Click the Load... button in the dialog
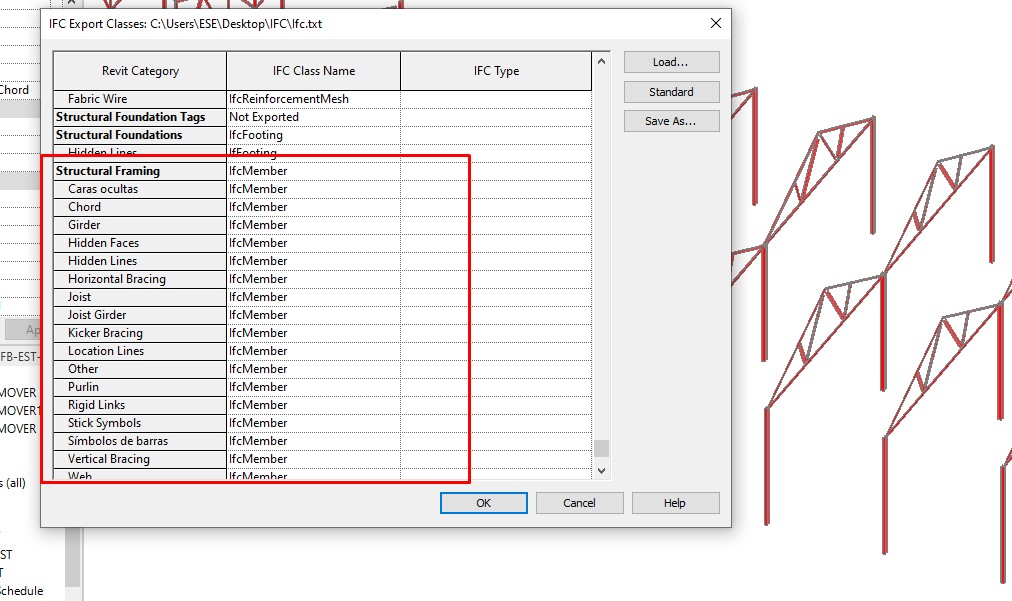 (671, 62)
